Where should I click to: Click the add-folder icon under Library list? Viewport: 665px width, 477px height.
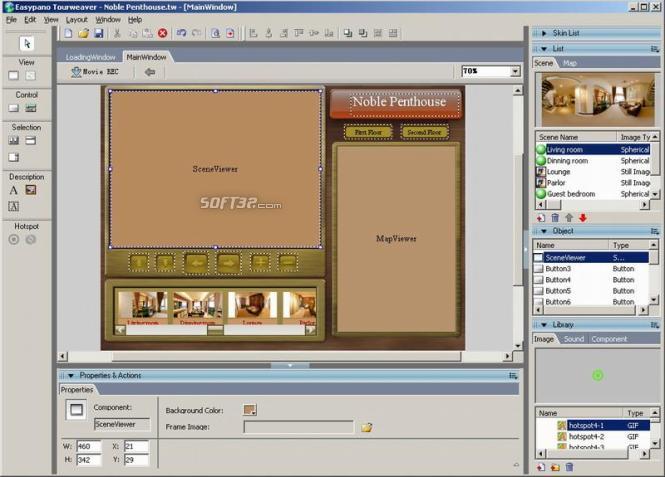pyautogui.click(x=555, y=467)
